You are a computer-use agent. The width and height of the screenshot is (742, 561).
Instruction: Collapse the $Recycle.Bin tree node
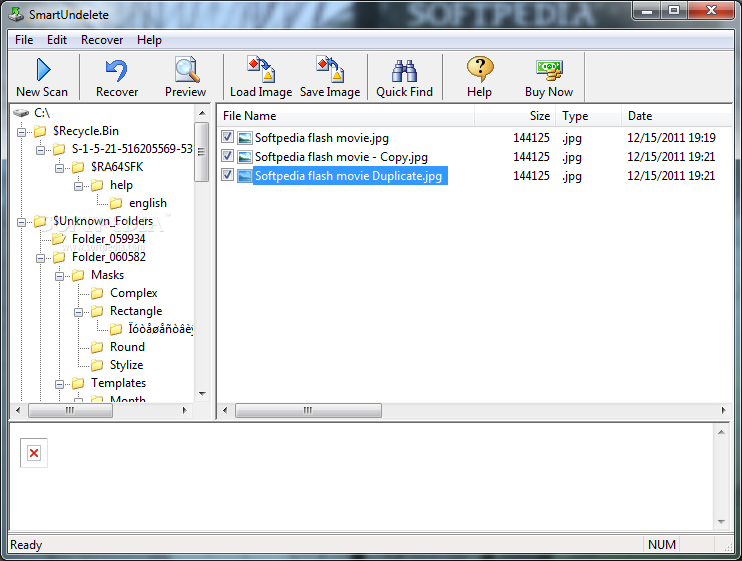click(x=21, y=132)
